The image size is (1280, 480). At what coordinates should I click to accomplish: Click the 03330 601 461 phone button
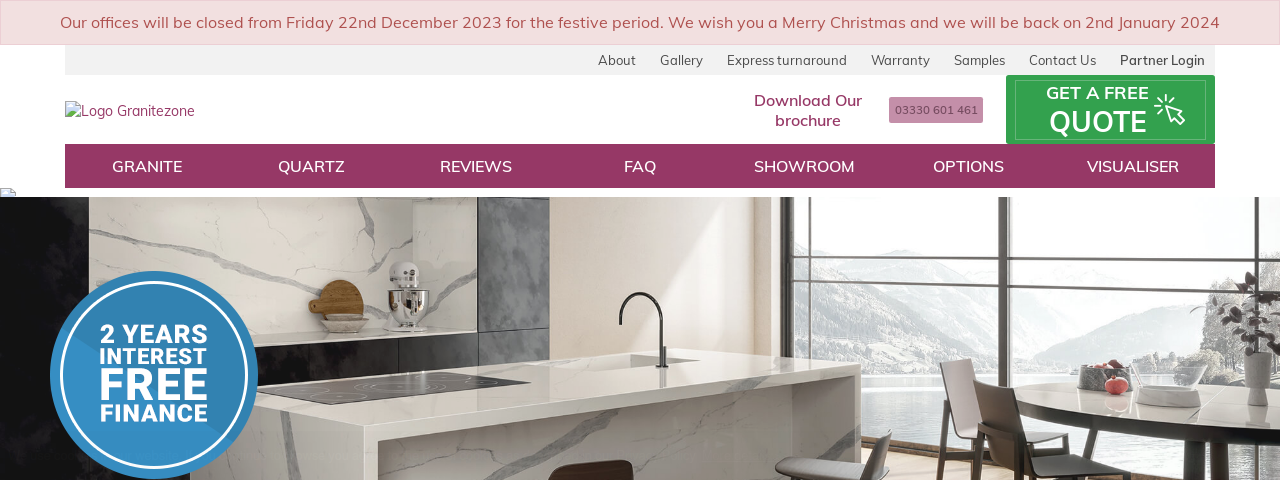pyautogui.click(x=936, y=110)
